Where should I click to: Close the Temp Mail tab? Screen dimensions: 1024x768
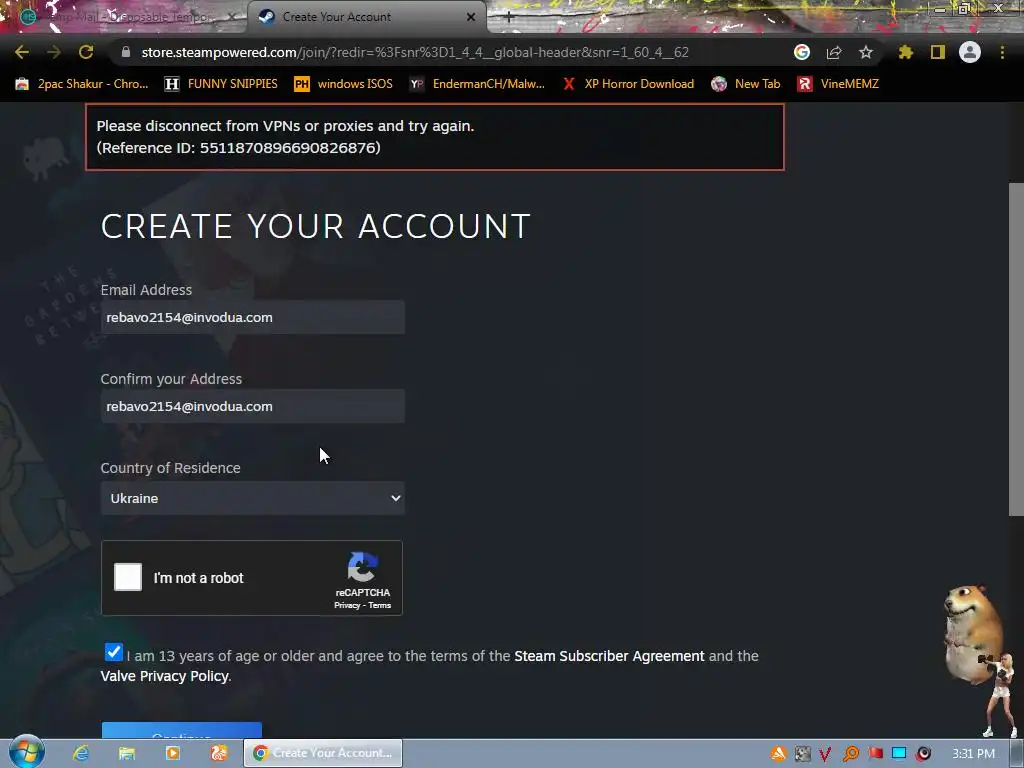click(232, 17)
